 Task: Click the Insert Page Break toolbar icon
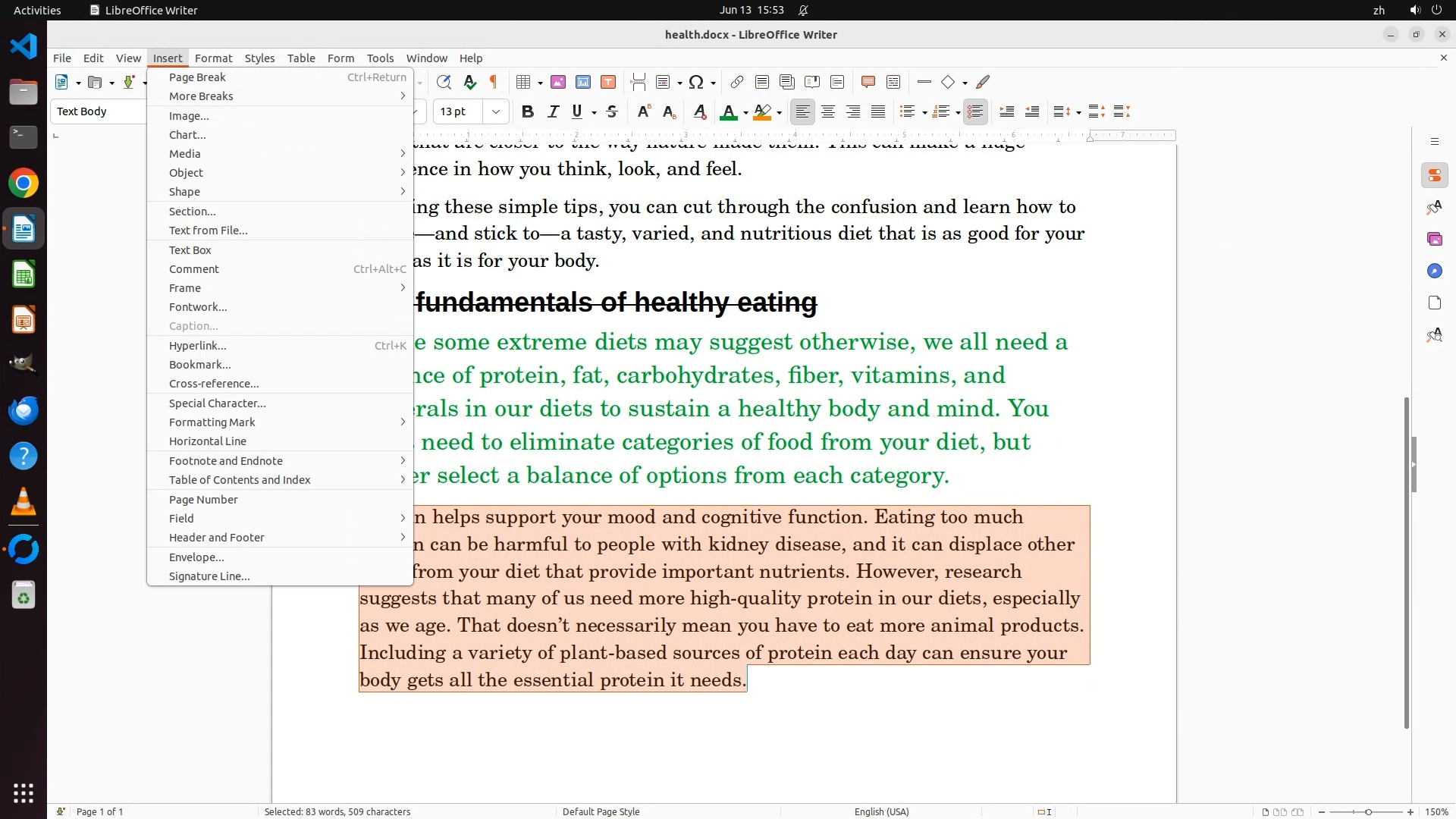point(638,82)
